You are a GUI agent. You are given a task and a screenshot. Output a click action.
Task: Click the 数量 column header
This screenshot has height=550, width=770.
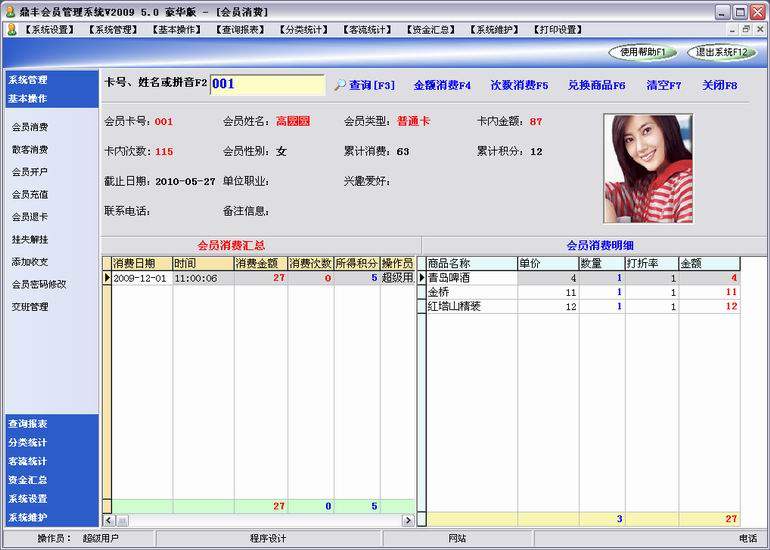(602, 263)
